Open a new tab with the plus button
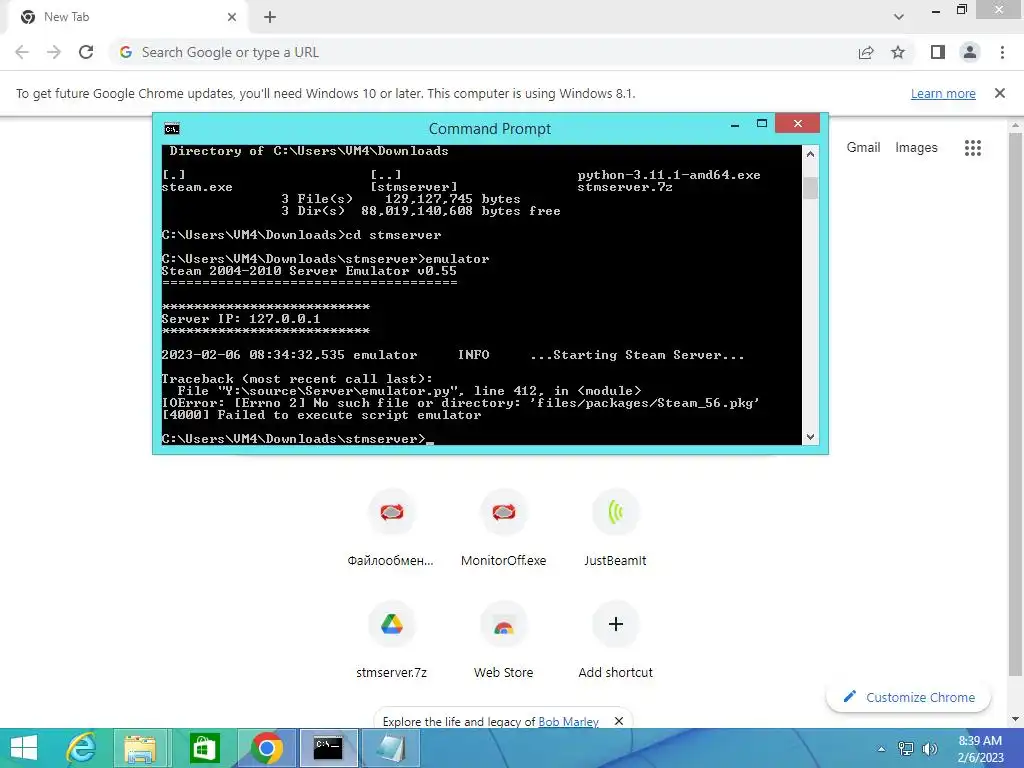This screenshot has height=768, width=1024. pyautogui.click(x=270, y=17)
